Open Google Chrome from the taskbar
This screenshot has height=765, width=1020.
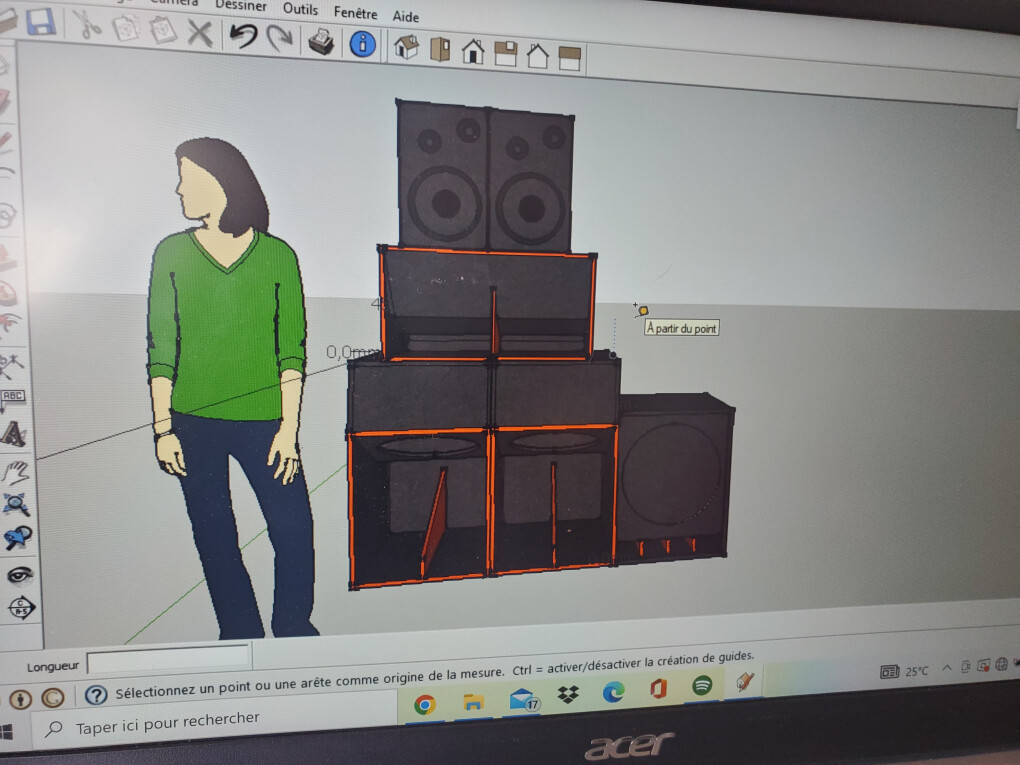425,705
